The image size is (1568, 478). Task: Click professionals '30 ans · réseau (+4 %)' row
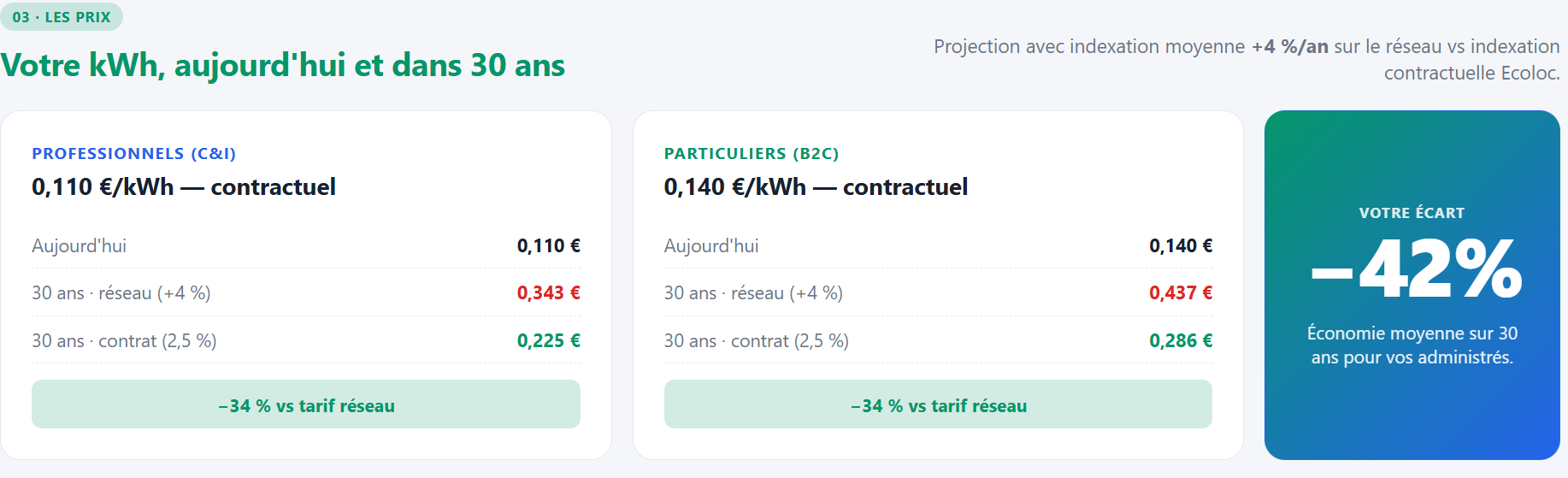tap(121, 293)
